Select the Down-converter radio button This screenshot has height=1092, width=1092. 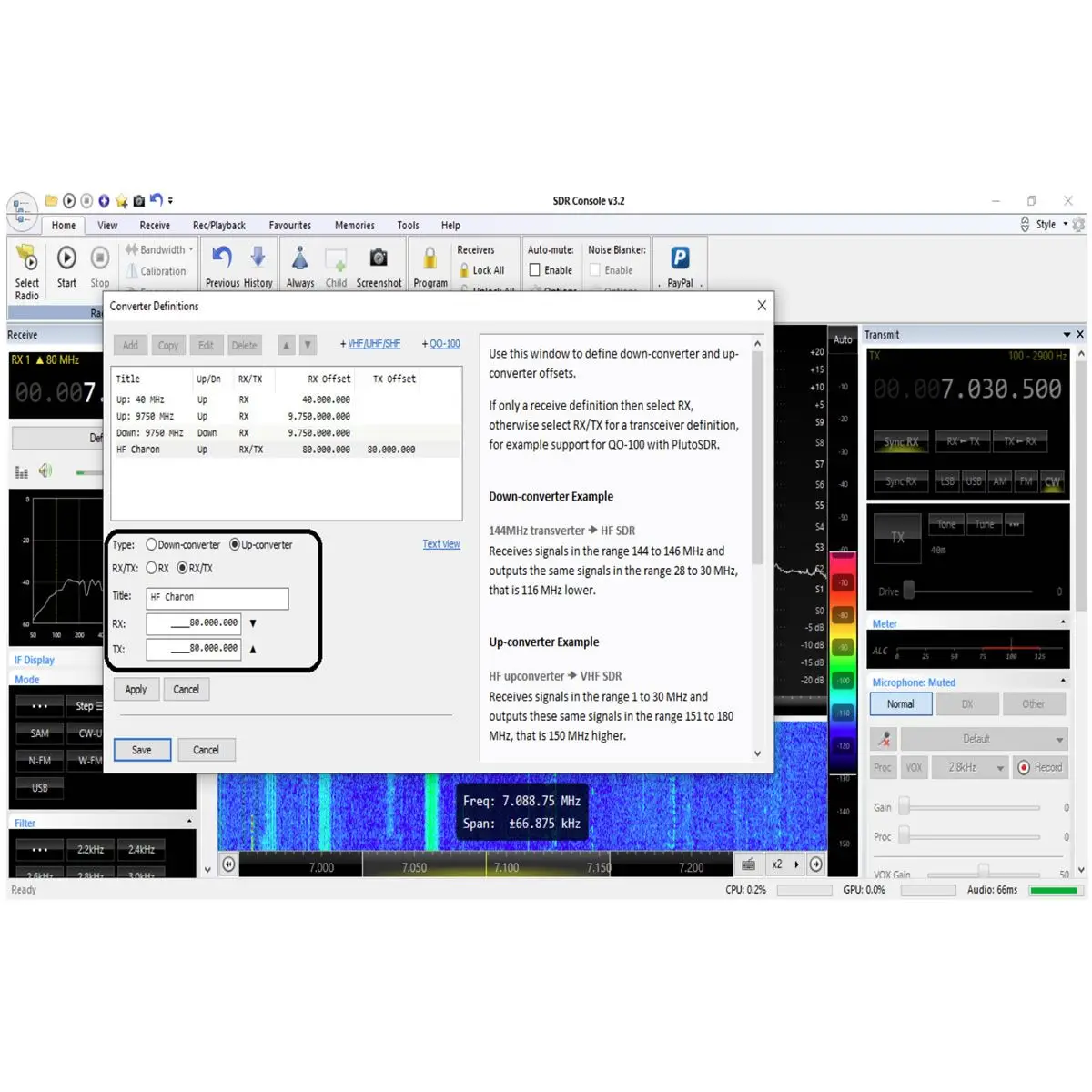pyautogui.click(x=151, y=544)
